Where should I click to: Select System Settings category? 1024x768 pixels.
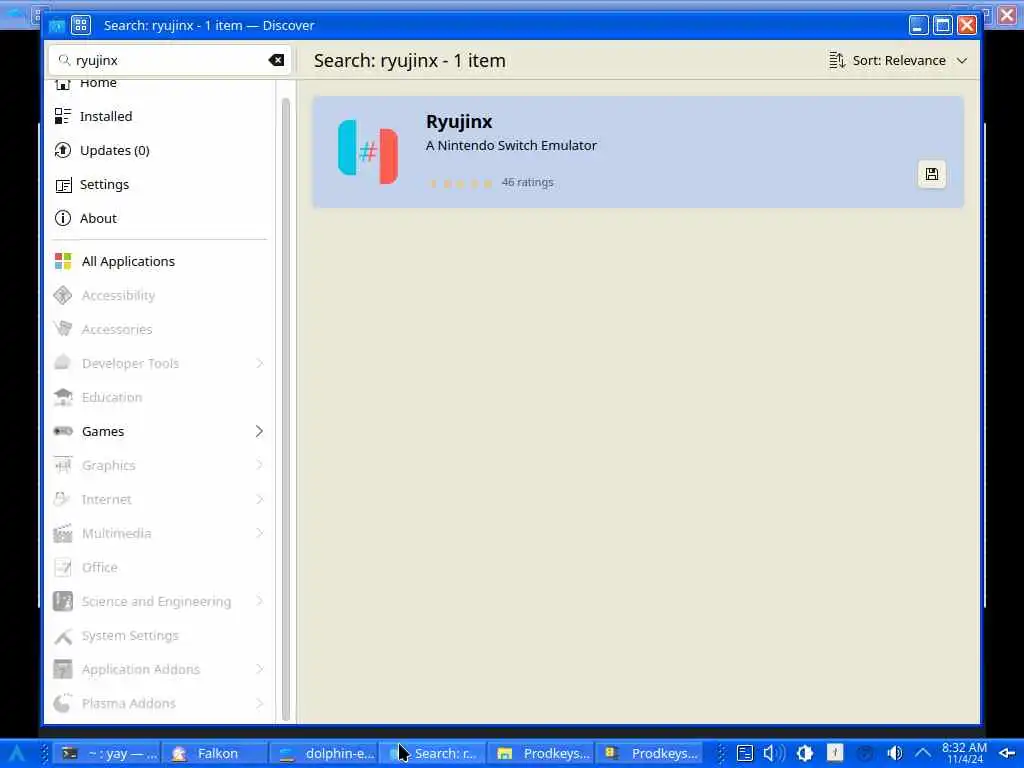(159, 635)
